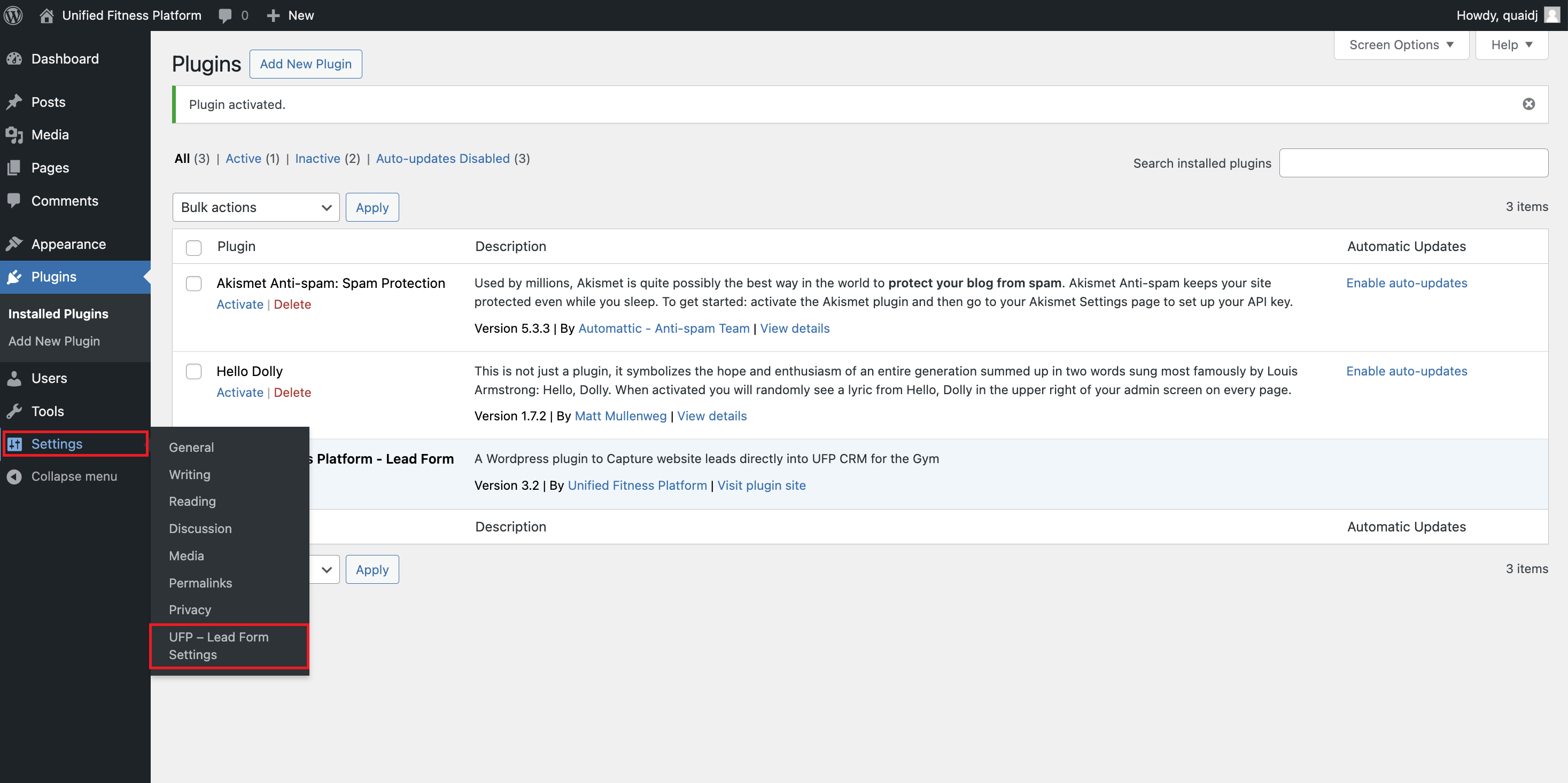Click the Dashboard gauge icon

[14, 59]
